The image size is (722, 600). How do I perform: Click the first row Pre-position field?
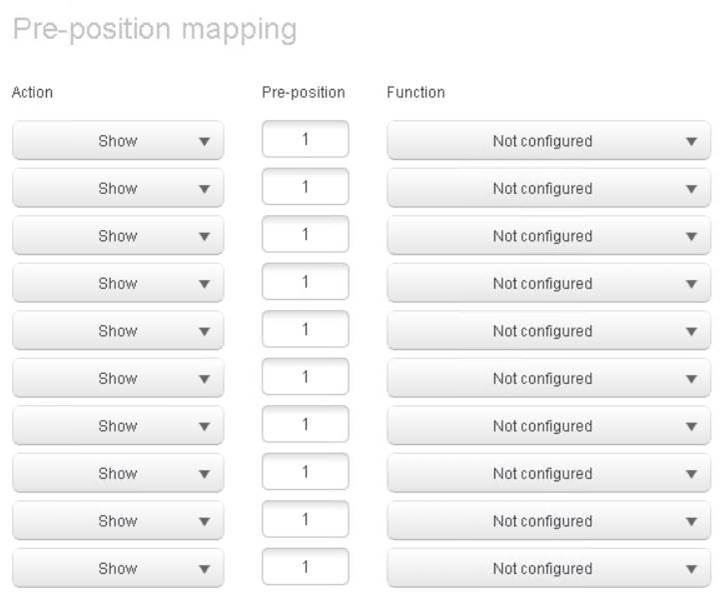305,140
